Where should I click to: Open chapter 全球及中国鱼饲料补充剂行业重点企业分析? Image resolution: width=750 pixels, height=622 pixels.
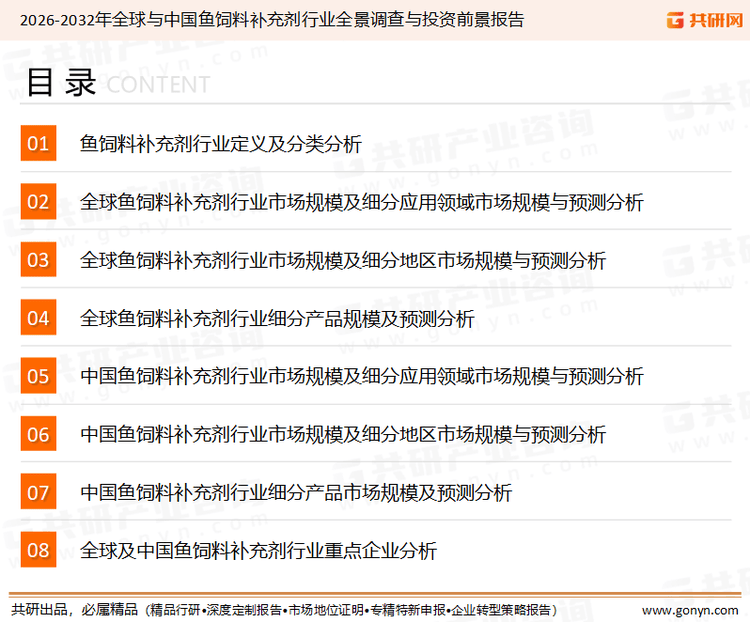point(258,551)
